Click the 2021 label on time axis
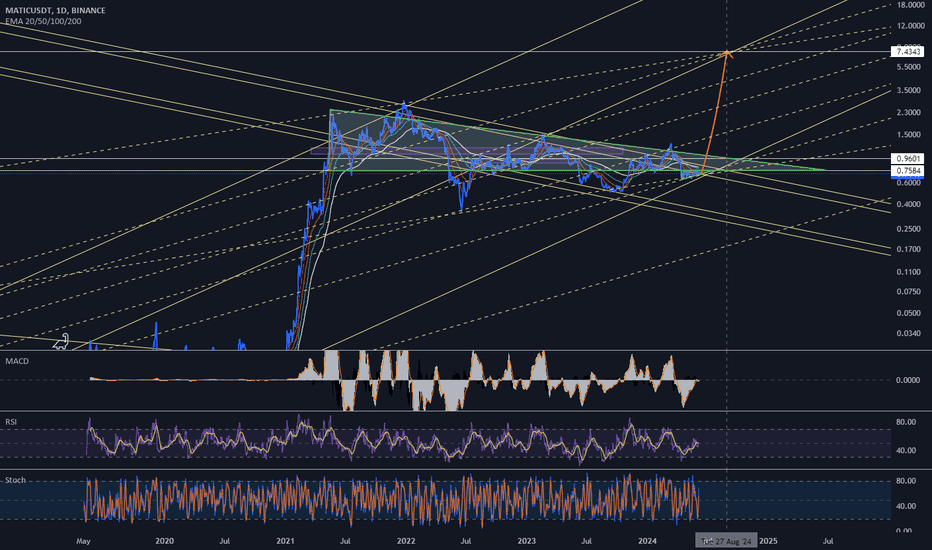Image resolution: width=932 pixels, height=550 pixels. (285, 541)
